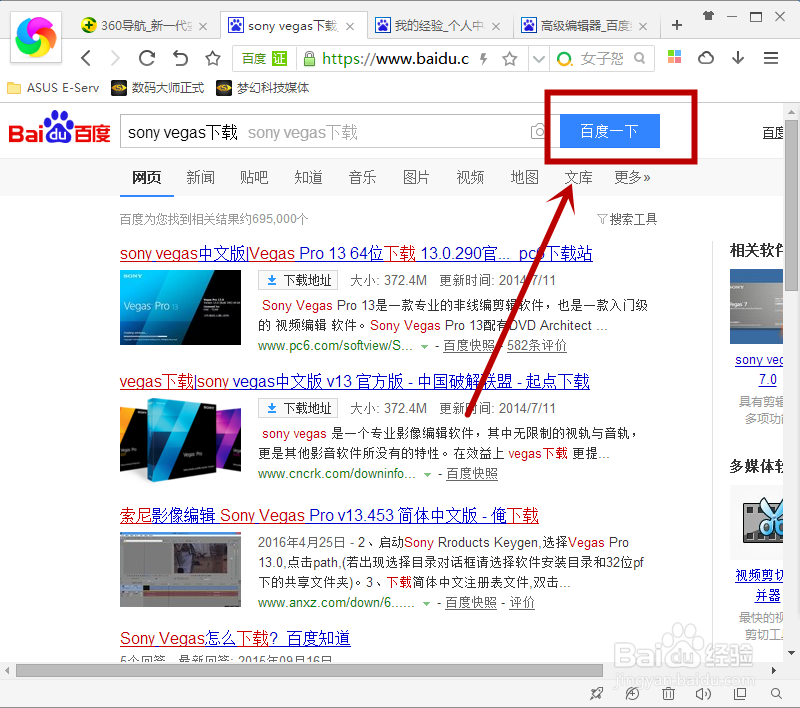Expand the address bar dropdown chevron
800x708 pixels.
pos(538,59)
